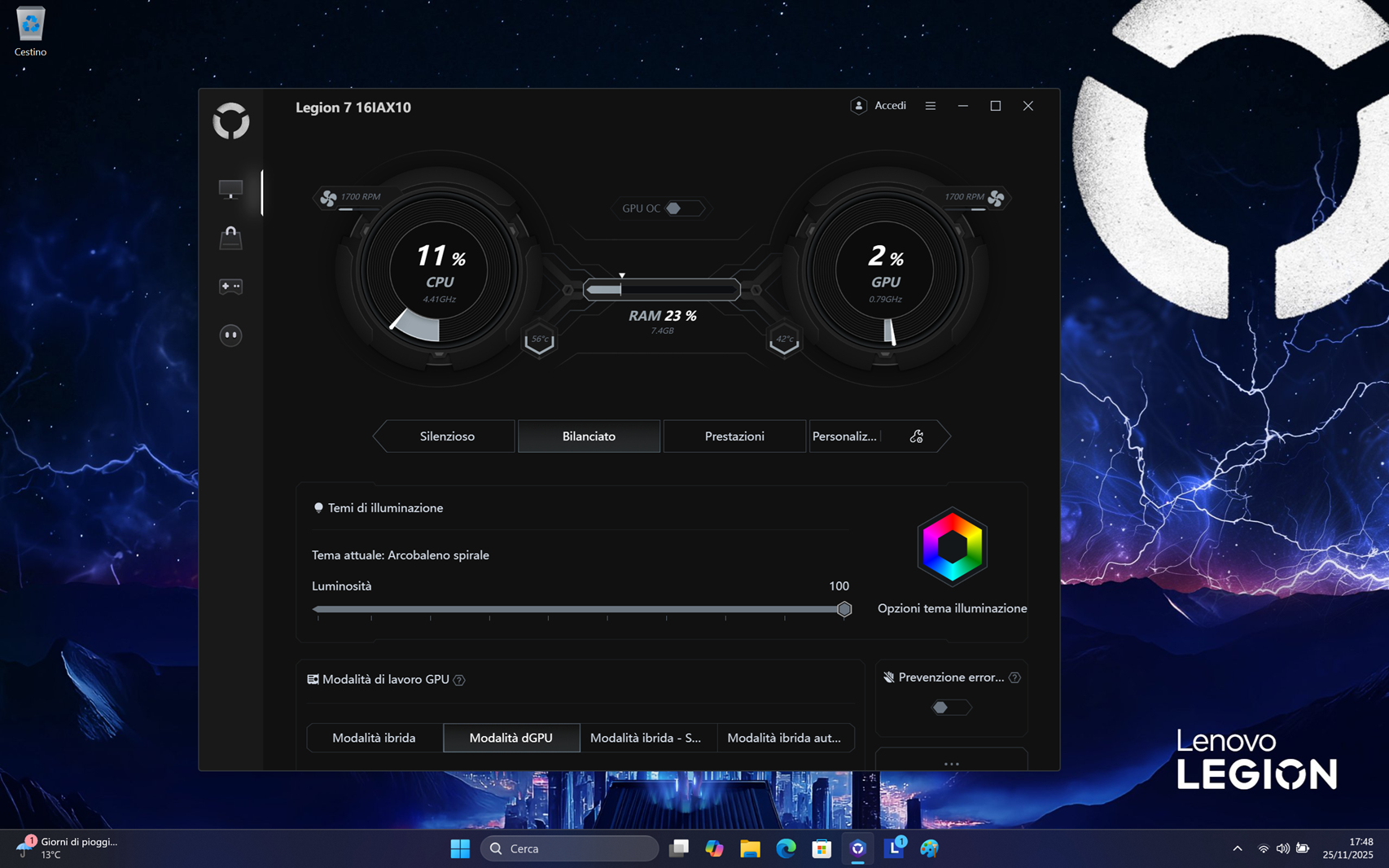1389x868 pixels.
Task: Open the game controller sidebar section
Action: coord(231,287)
